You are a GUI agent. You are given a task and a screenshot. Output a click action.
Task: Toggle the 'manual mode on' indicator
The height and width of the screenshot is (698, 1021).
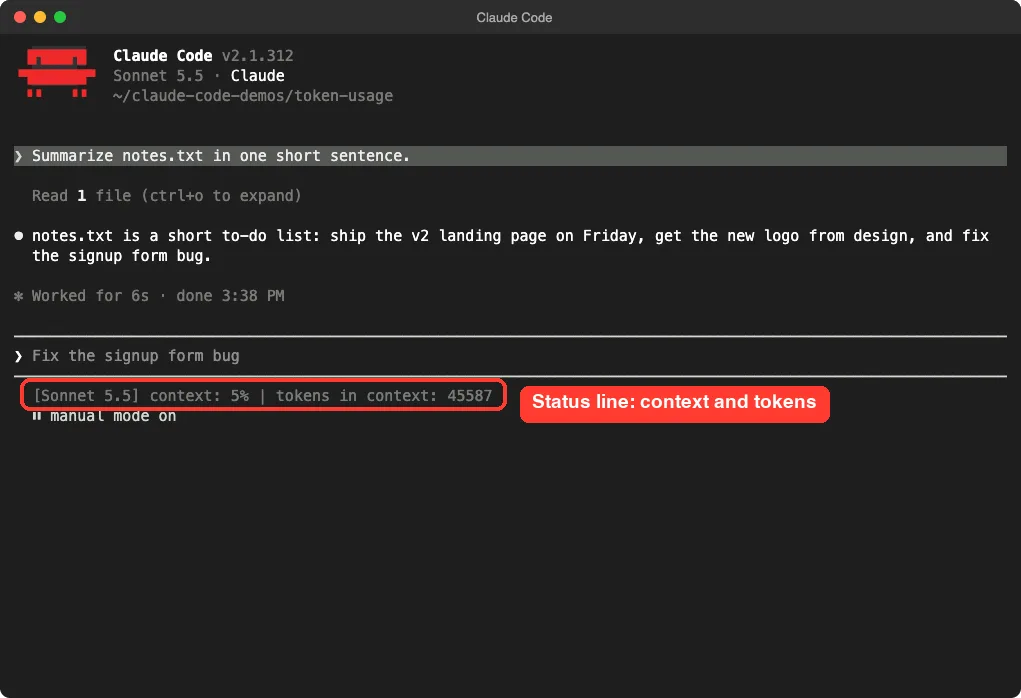point(104,416)
